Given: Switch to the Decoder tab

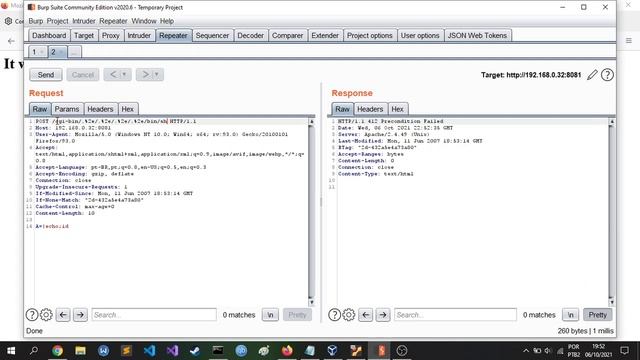Looking at the screenshot, I should click(250, 36).
